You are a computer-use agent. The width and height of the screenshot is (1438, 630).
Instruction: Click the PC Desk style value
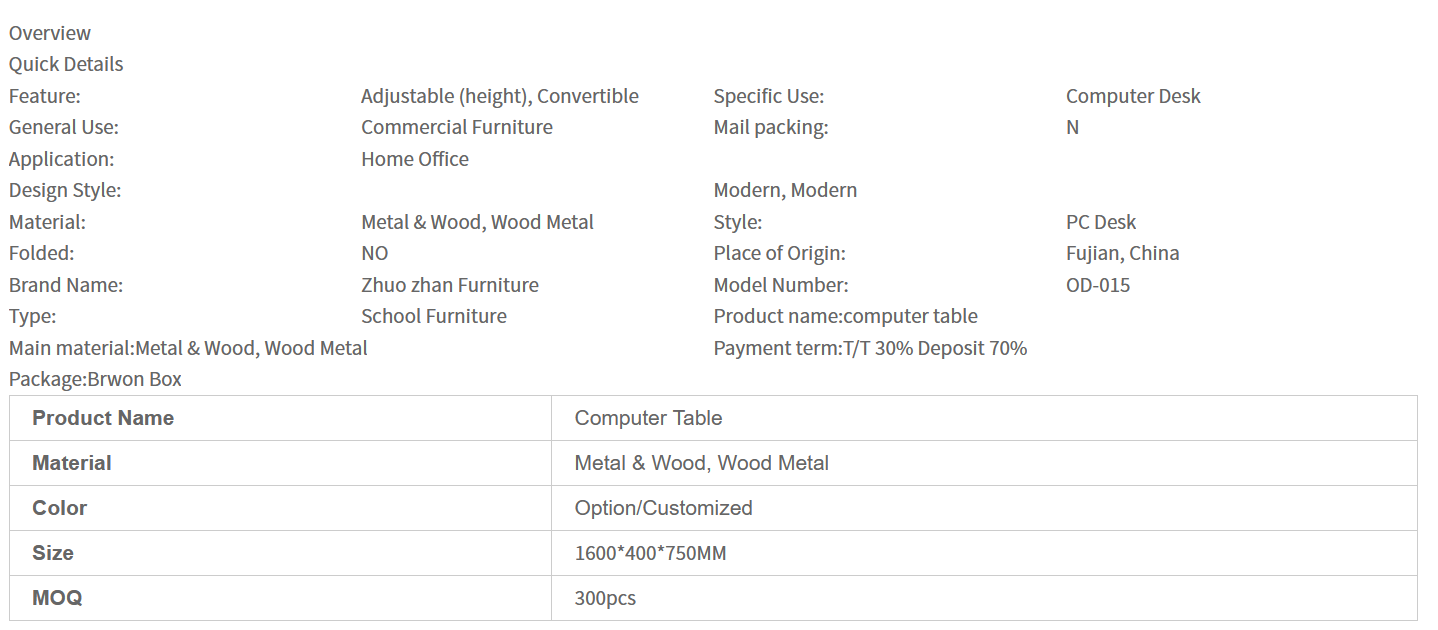[1100, 222]
